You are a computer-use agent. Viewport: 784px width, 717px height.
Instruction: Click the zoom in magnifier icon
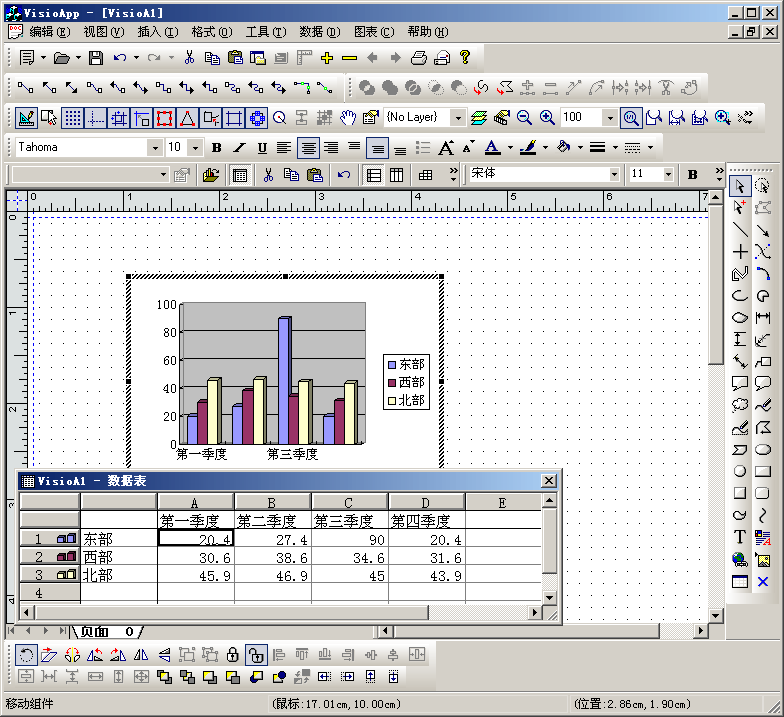[547, 118]
